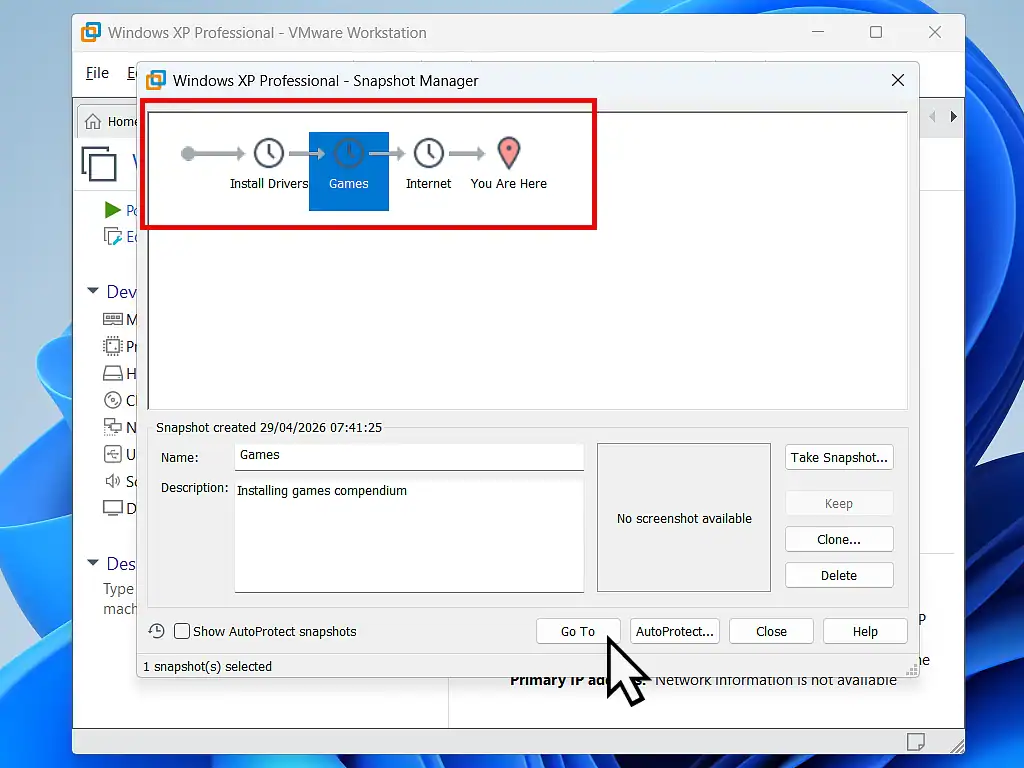Click the left tab scroll arrow in VMware
Image resolution: width=1024 pixels, height=768 pixels.
(932, 116)
